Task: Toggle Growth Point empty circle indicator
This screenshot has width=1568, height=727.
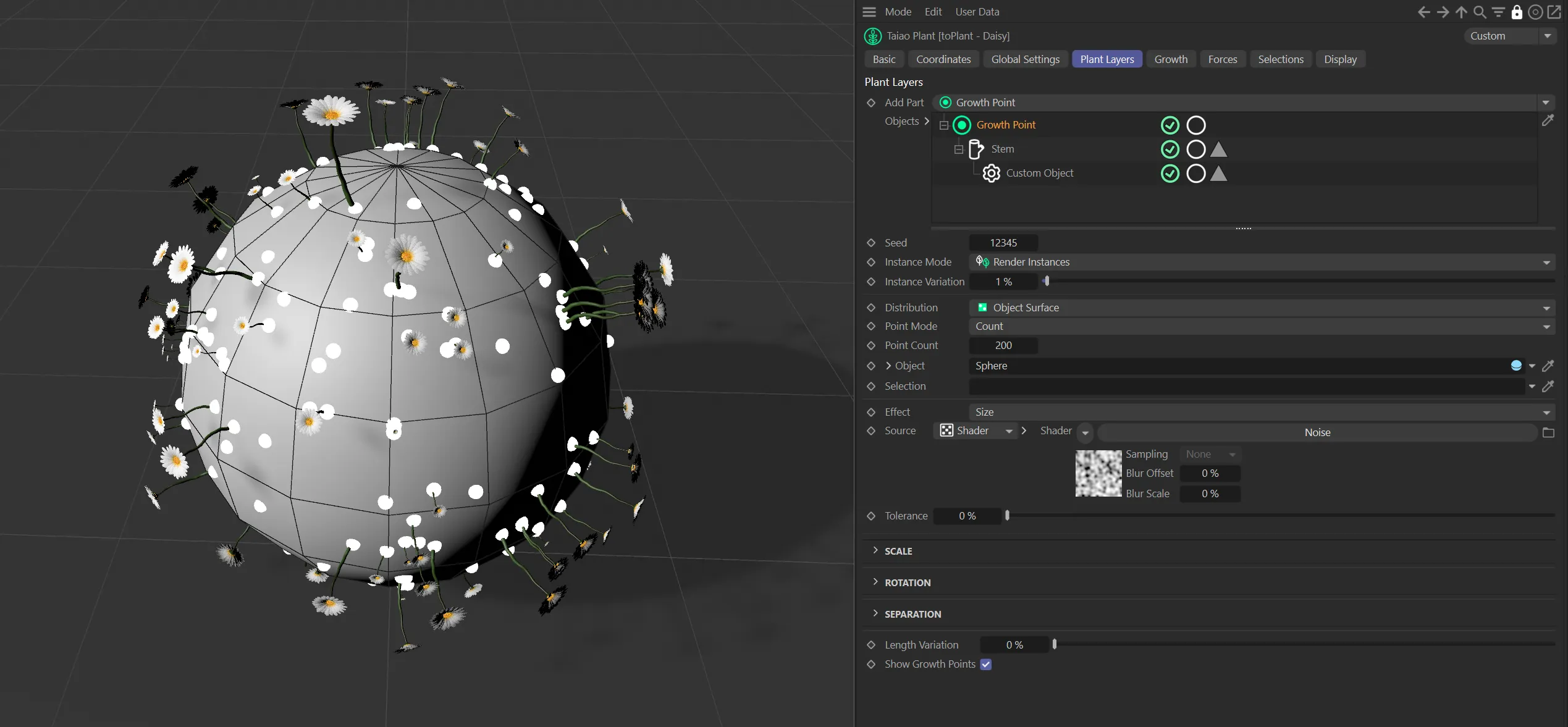Action: click(x=1196, y=125)
